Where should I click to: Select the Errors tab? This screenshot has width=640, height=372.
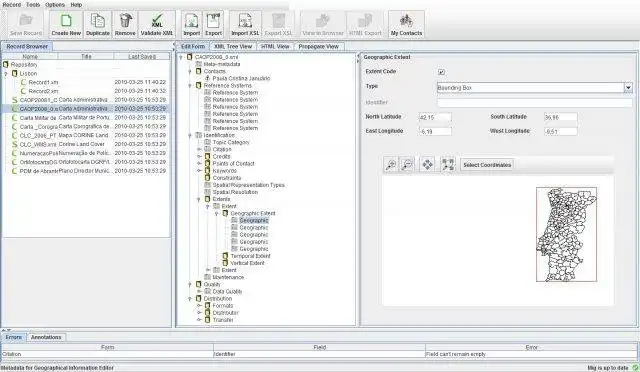[14, 337]
